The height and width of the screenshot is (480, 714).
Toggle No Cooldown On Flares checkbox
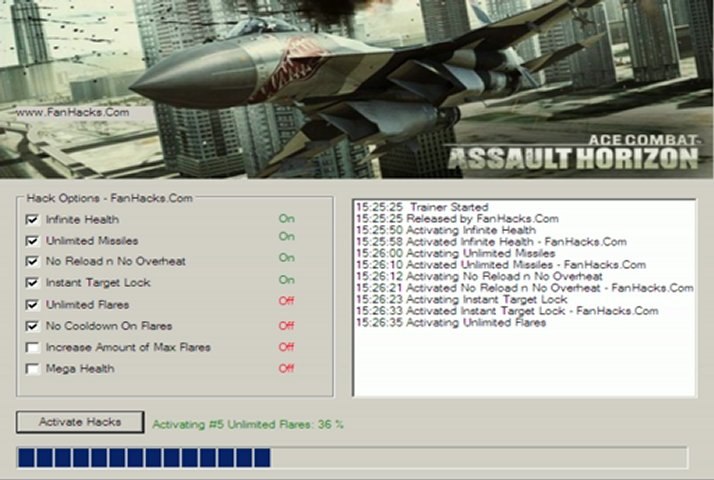point(32,326)
